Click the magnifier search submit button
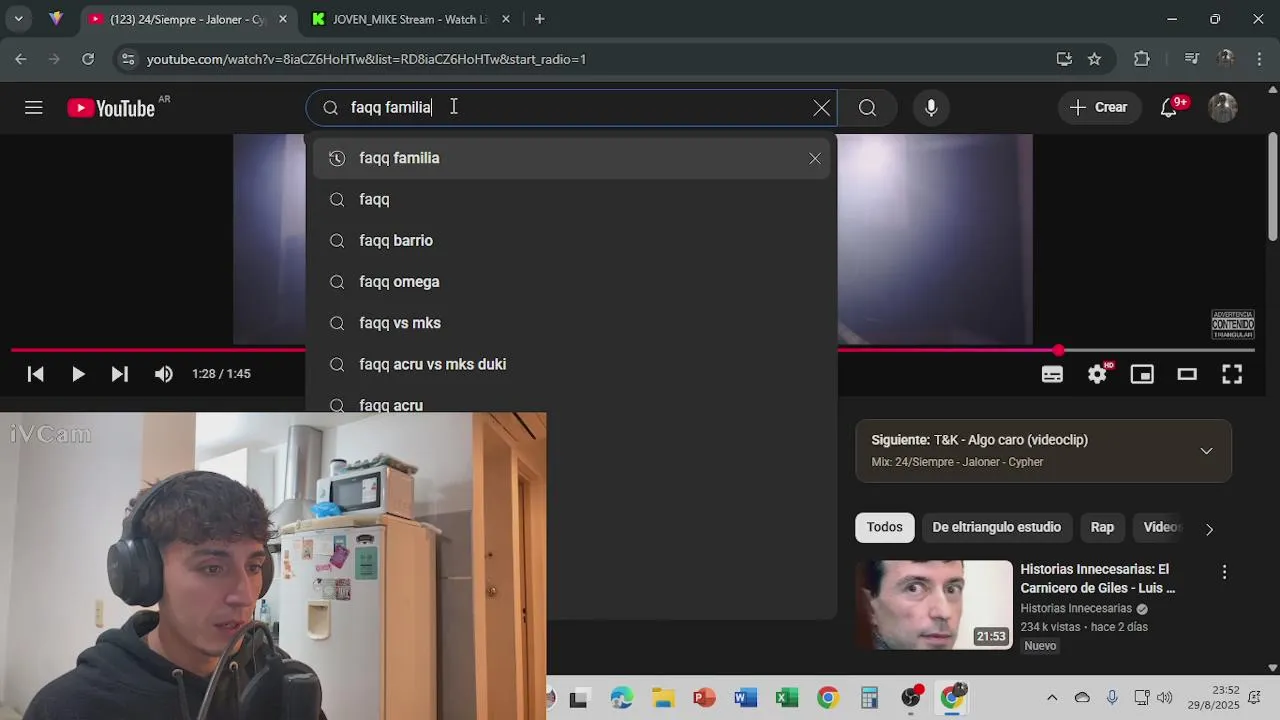The height and width of the screenshot is (720, 1280). 867,108
